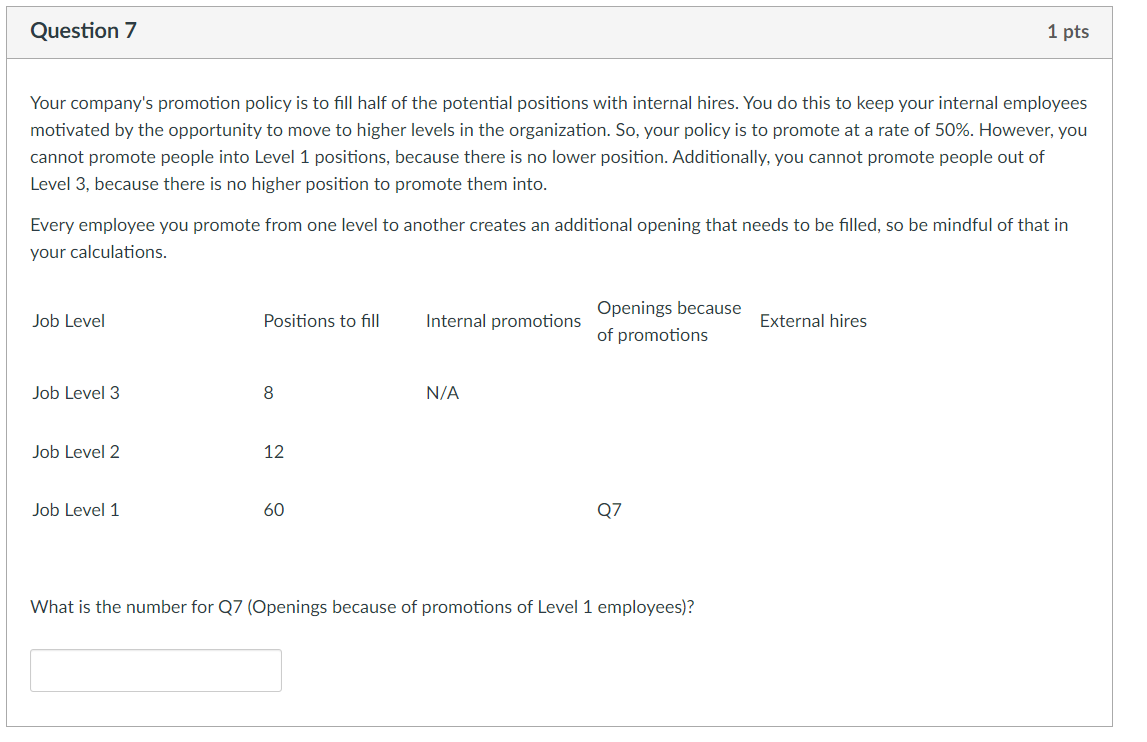Click the Q7 placeholder cell

click(x=608, y=509)
